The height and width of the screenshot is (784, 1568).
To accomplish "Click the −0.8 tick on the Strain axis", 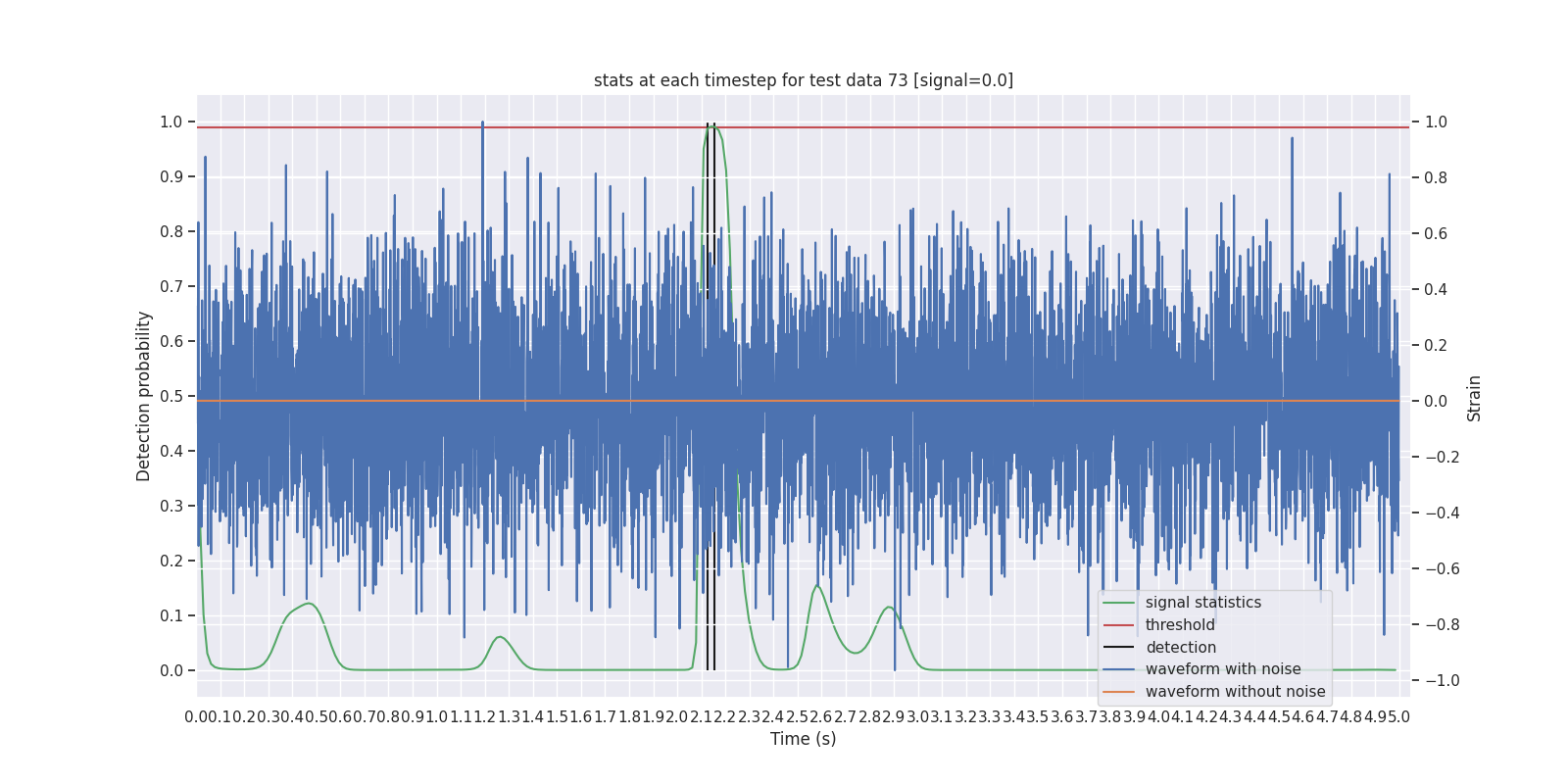I will click(1442, 625).
